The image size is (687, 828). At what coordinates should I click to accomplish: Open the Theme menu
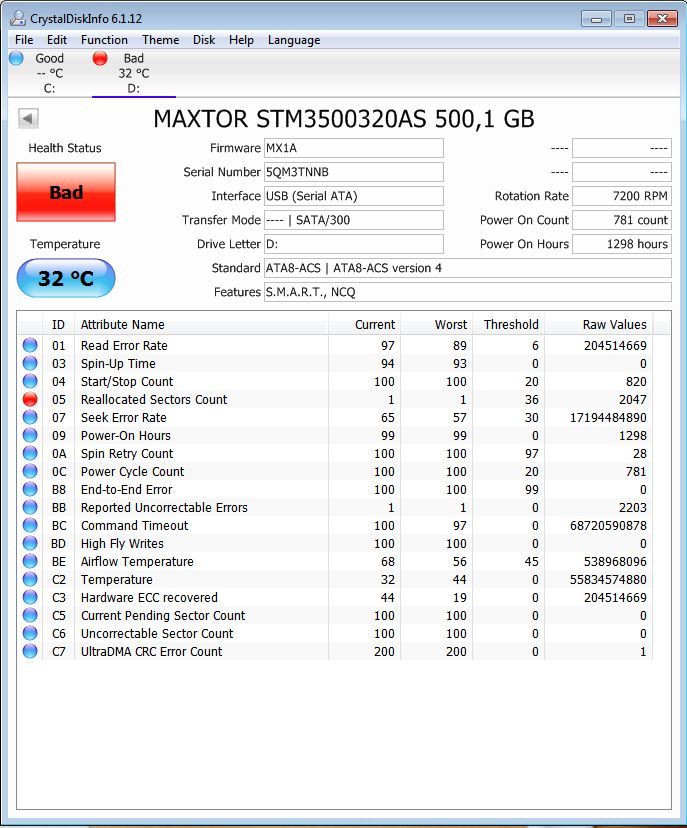tap(161, 40)
